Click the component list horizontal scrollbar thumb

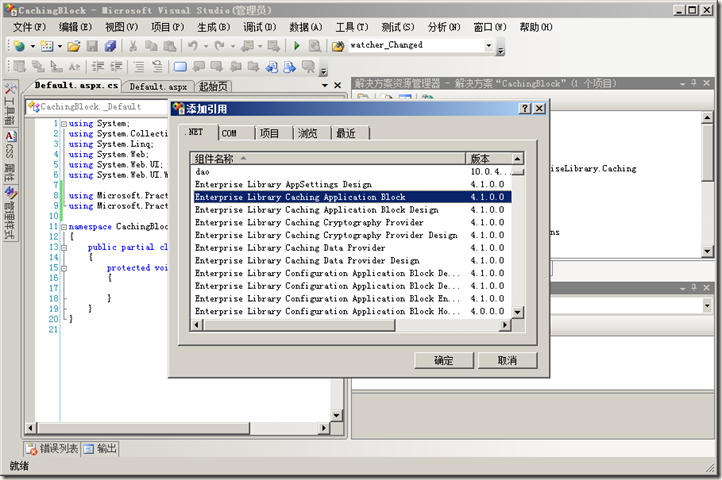point(300,325)
